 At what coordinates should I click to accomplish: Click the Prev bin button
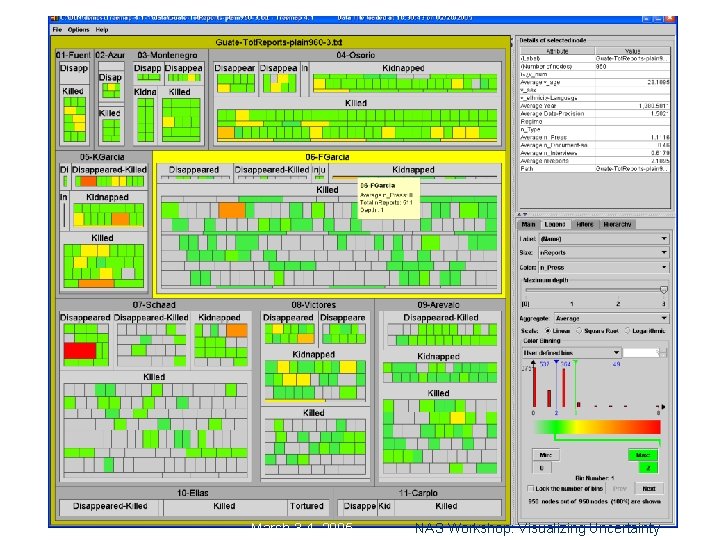(619, 489)
